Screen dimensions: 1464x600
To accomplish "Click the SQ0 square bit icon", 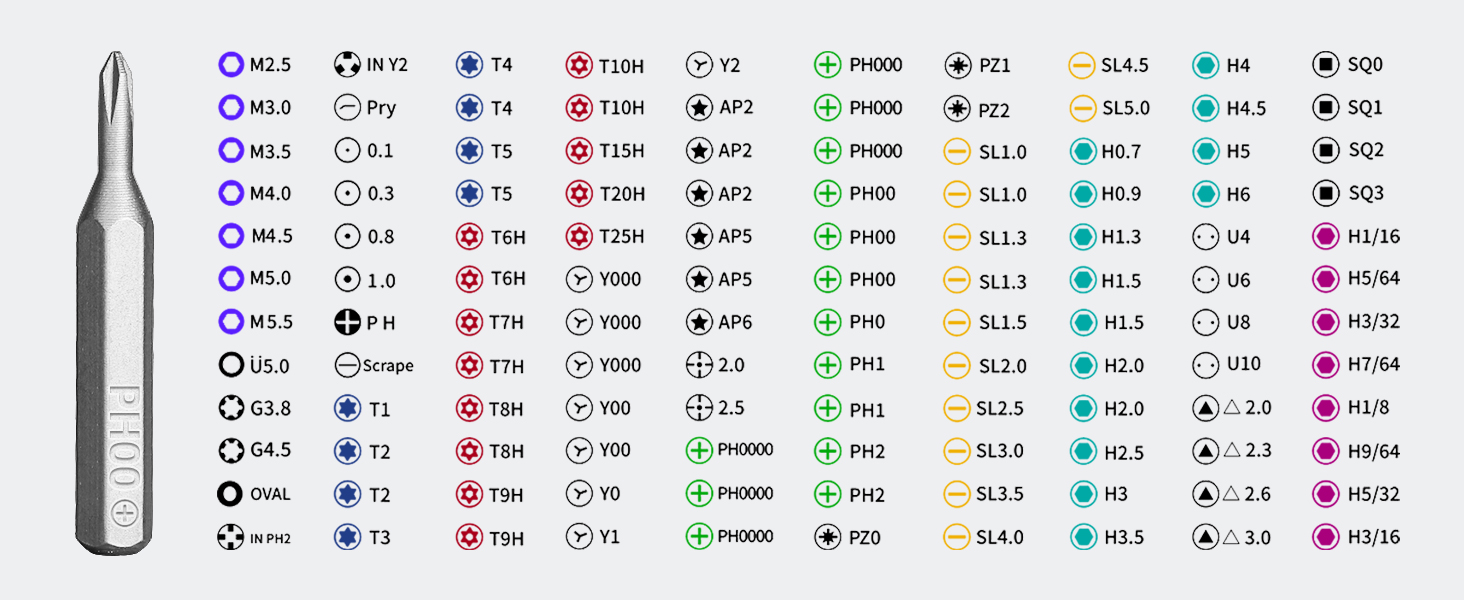I will 1325,65.
